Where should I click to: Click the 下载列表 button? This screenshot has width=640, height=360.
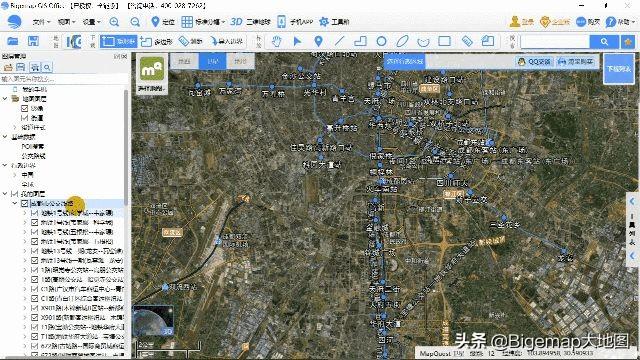pyautogui.click(x=619, y=69)
